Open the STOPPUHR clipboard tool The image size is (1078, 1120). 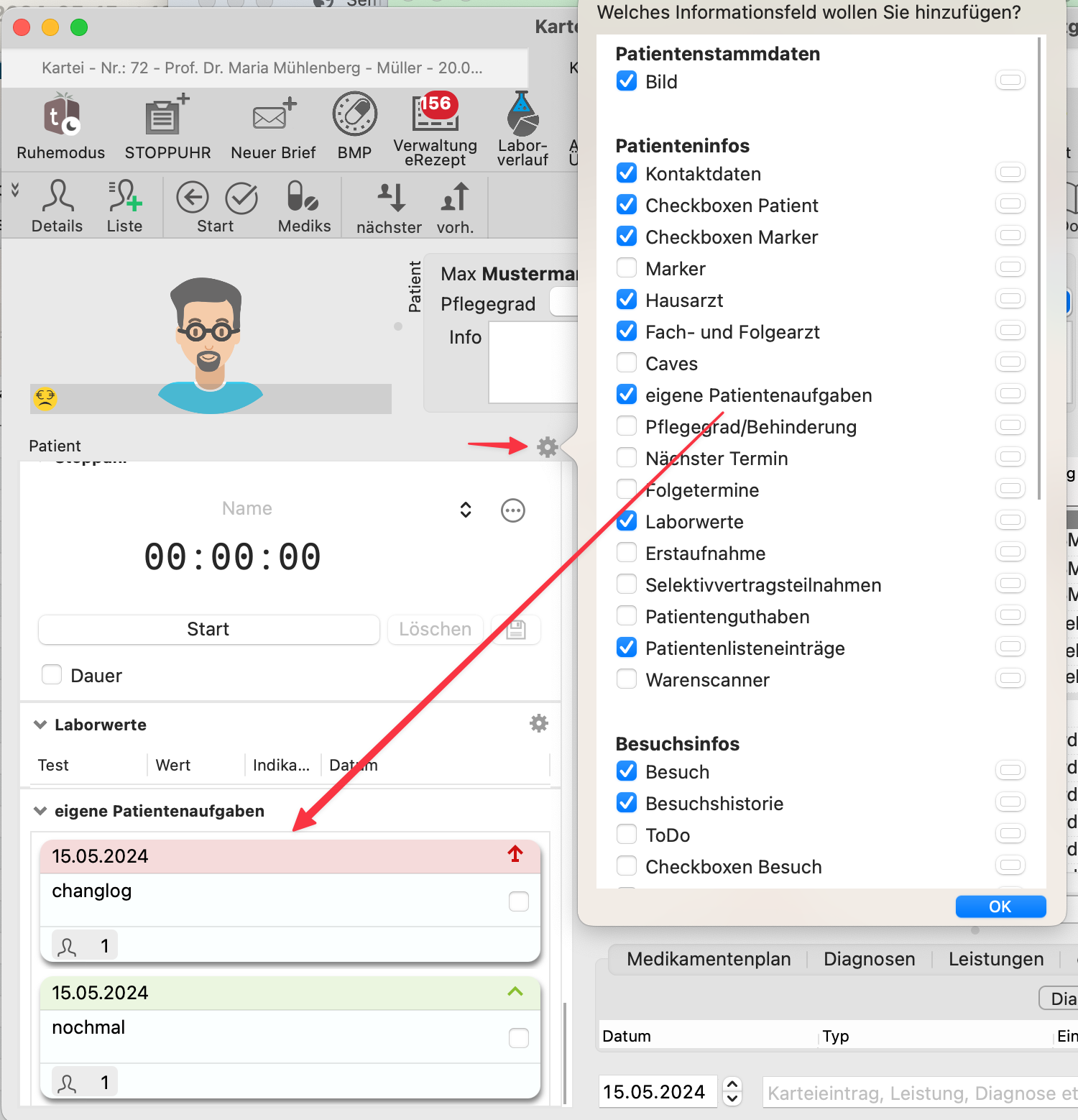coord(167,126)
